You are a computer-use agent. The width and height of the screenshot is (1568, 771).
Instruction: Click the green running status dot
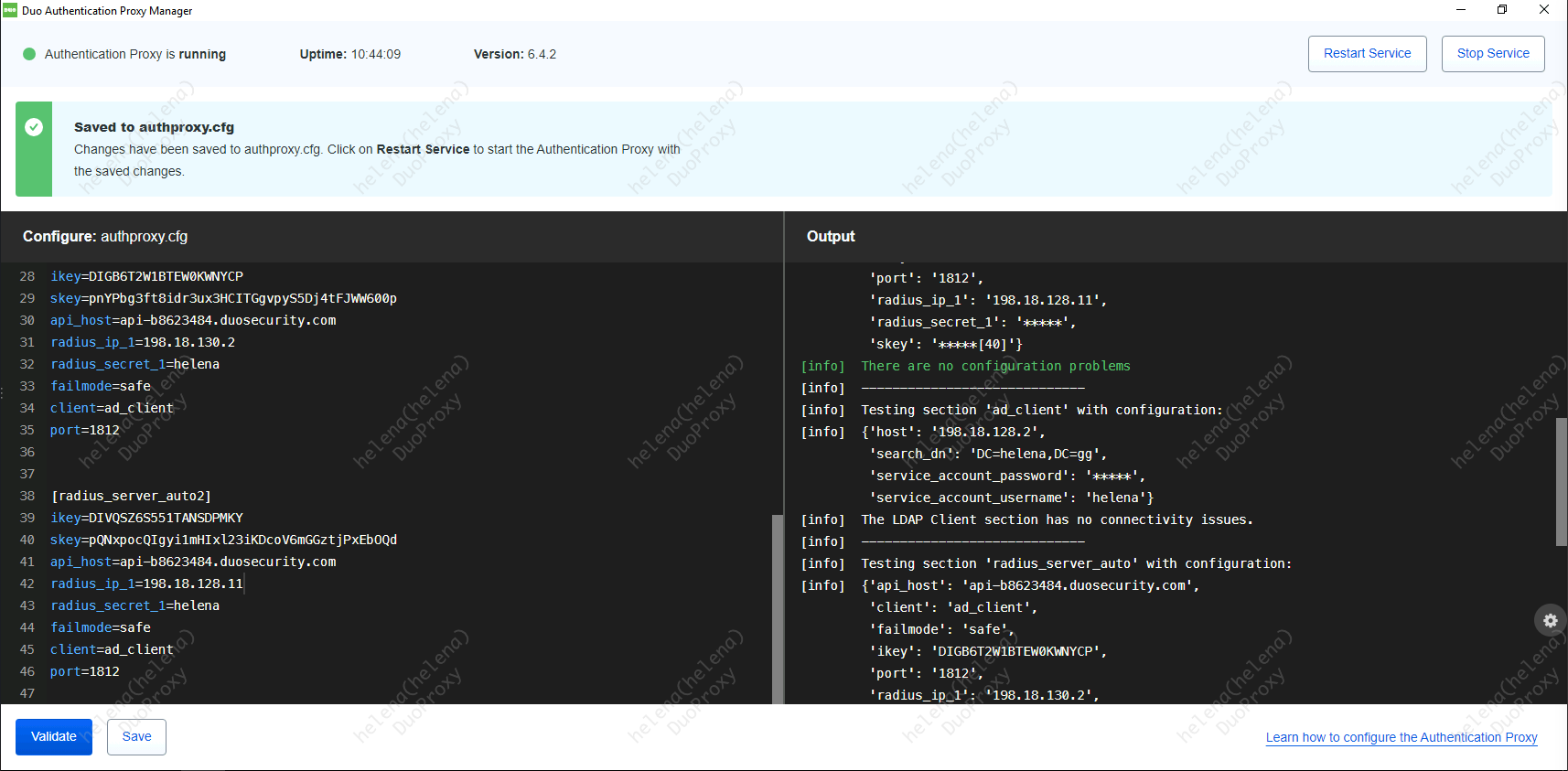[29, 54]
